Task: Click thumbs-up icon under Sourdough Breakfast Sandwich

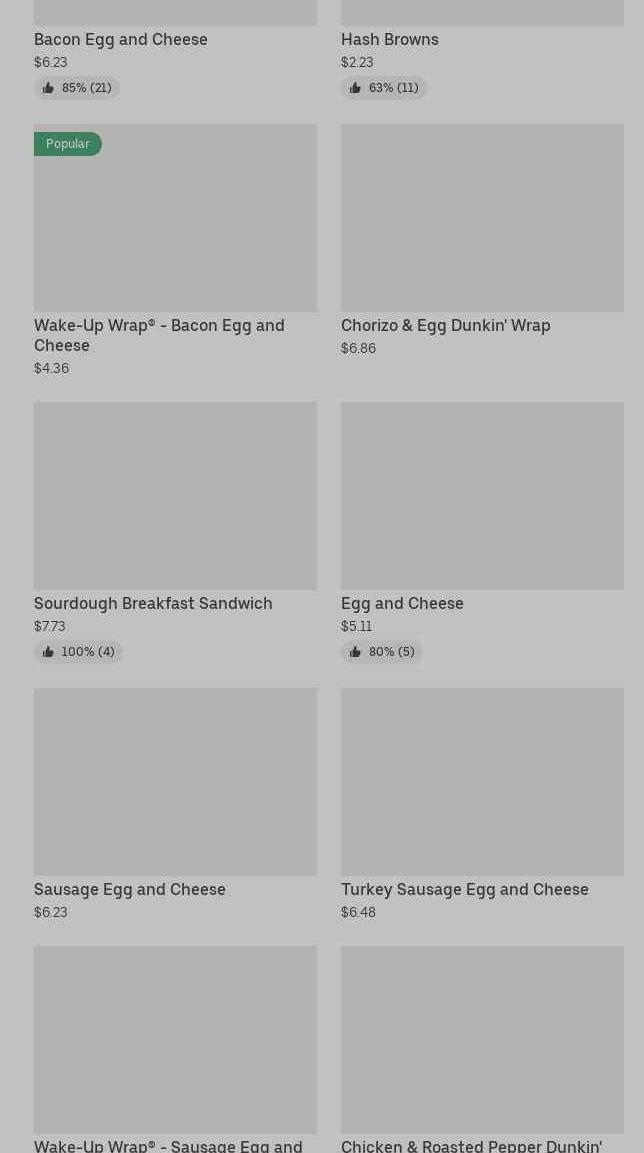Action: [x=48, y=652]
